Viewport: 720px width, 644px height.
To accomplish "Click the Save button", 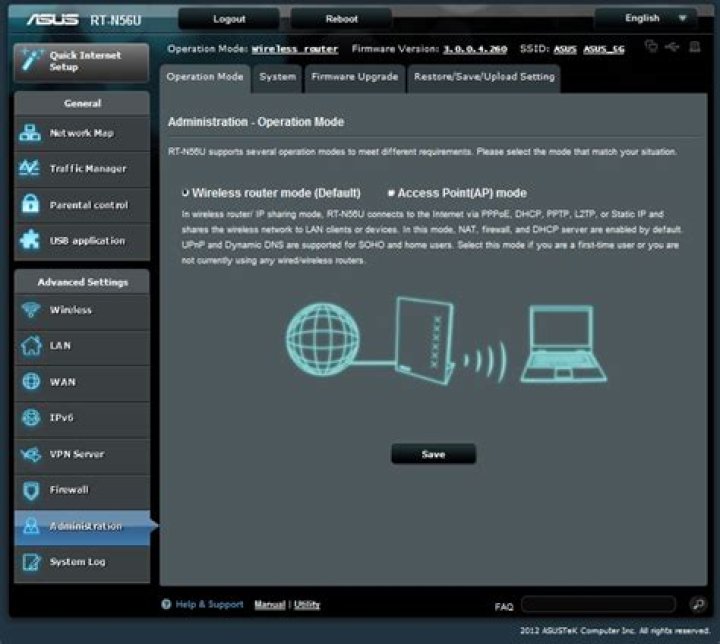I will pyautogui.click(x=433, y=454).
